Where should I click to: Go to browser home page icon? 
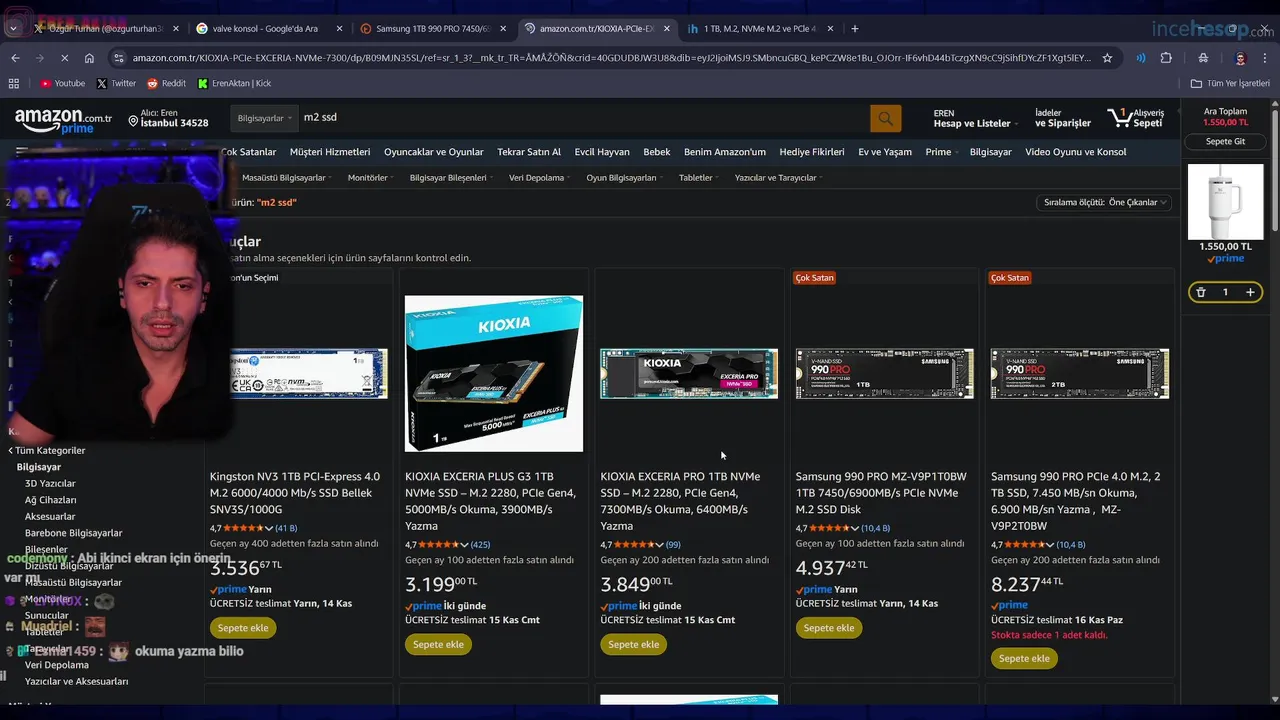[x=89, y=58]
